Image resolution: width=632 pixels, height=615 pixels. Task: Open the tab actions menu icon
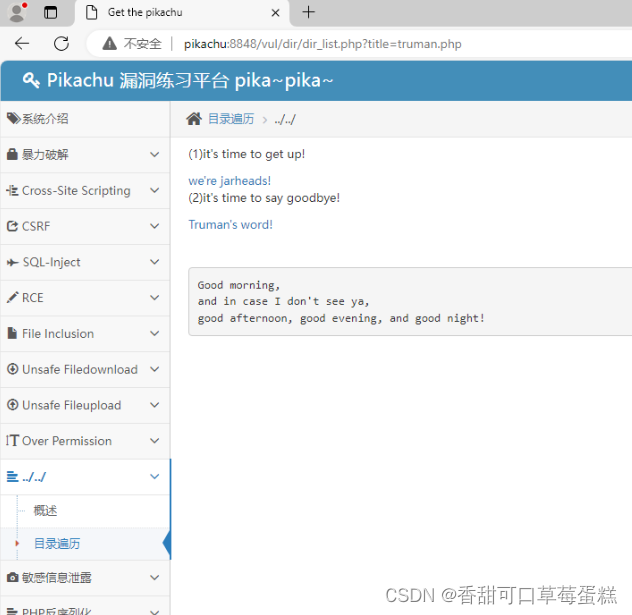tap(50, 12)
